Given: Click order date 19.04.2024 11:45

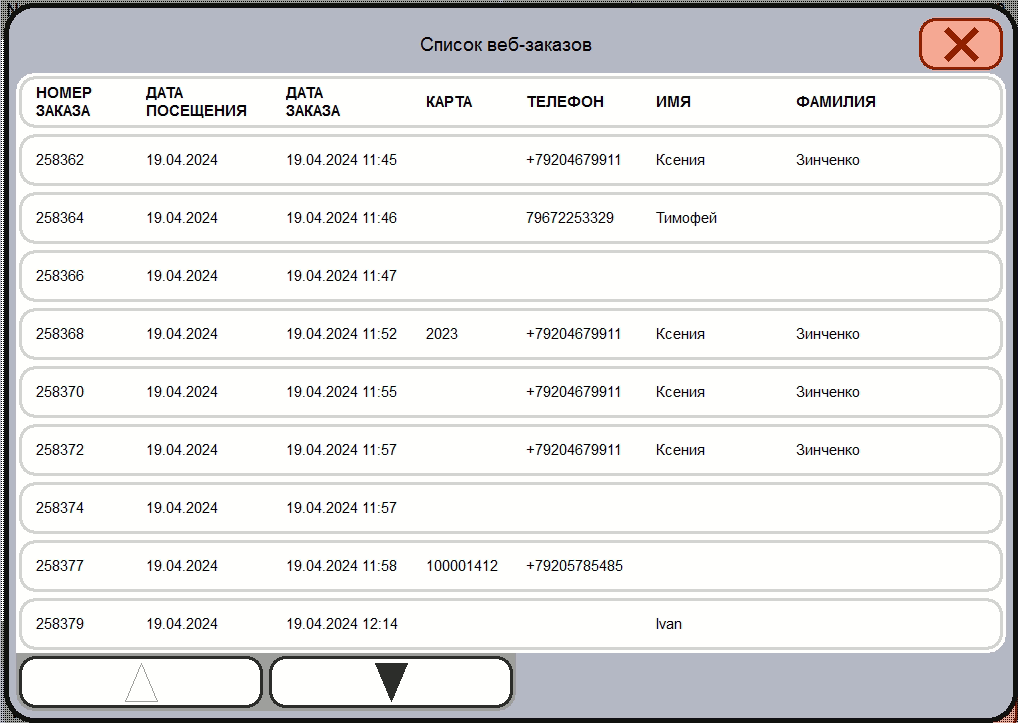Looking at the screenshot, I should [x=341, y=160].
